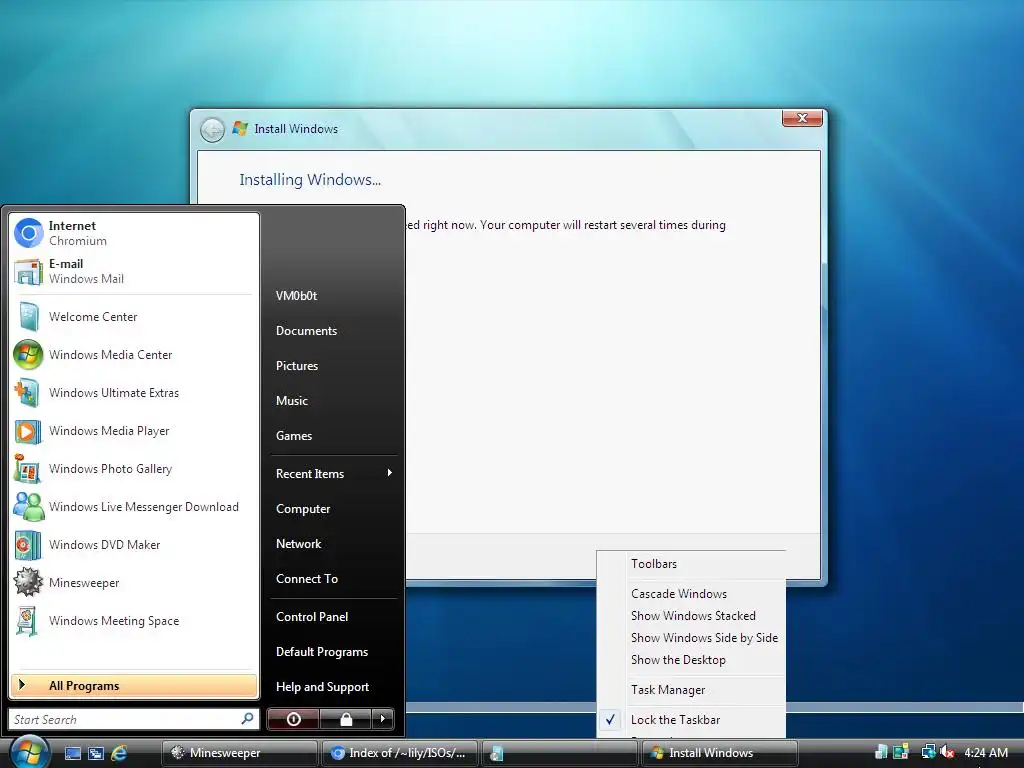Screen dimensions: 1024x768
Task: Click the network tray icon
Action: 928,752
